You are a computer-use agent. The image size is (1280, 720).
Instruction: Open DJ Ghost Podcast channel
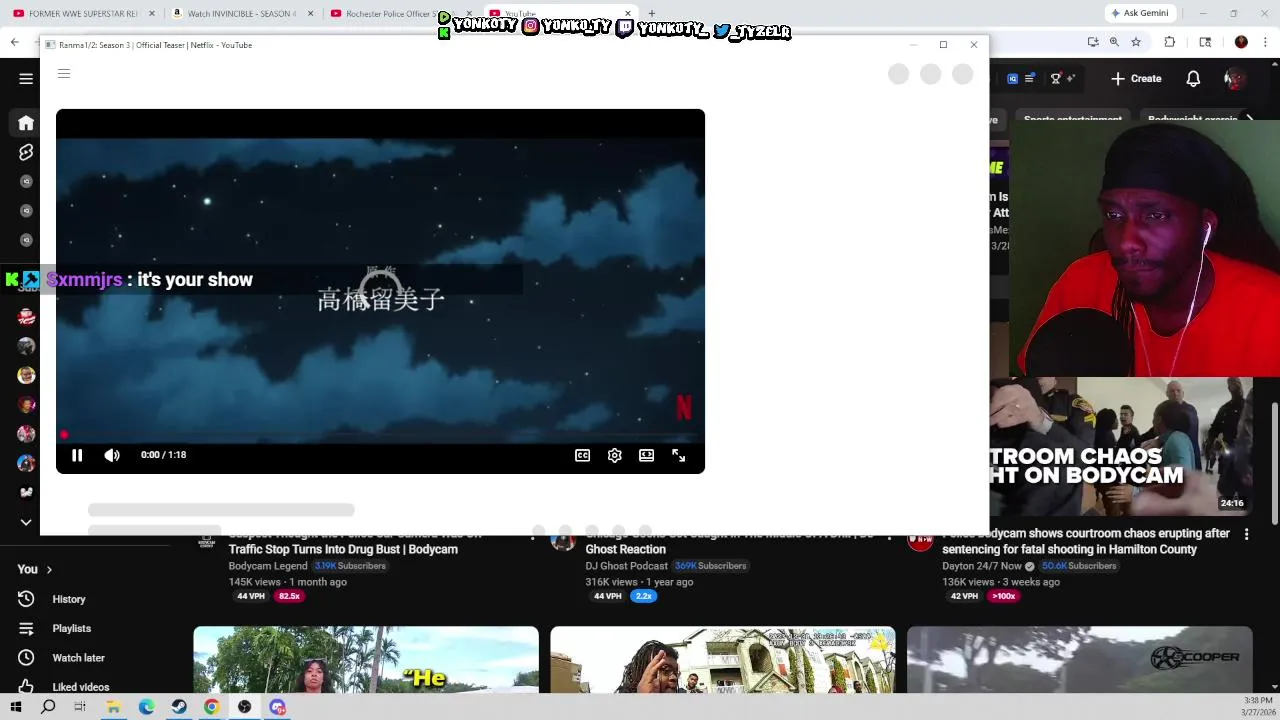tap(627, 566)
